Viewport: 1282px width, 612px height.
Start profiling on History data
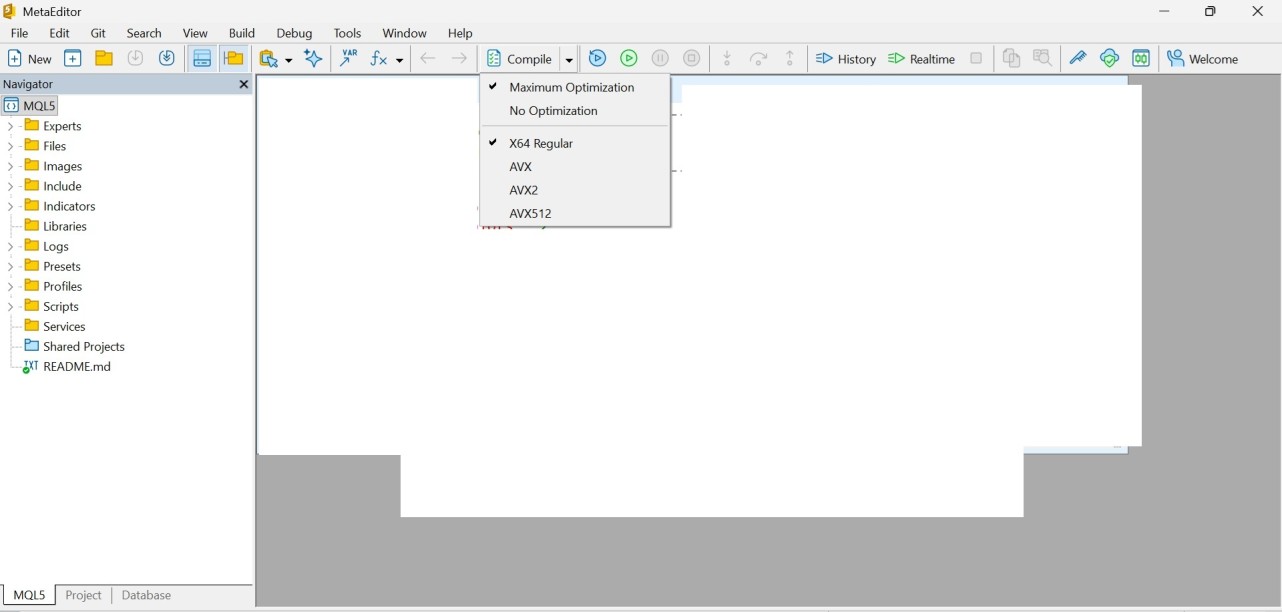[x=846, y=59]
